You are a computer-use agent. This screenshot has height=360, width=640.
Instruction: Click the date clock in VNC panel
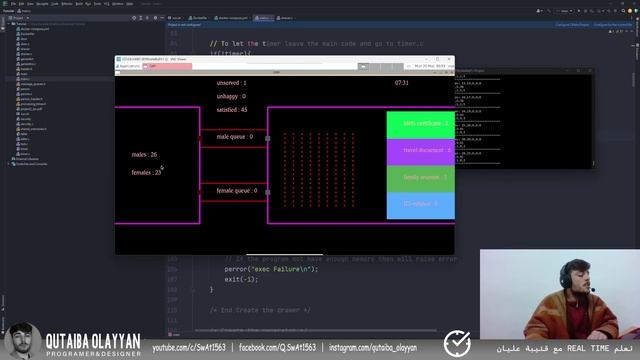click(430, 66)
